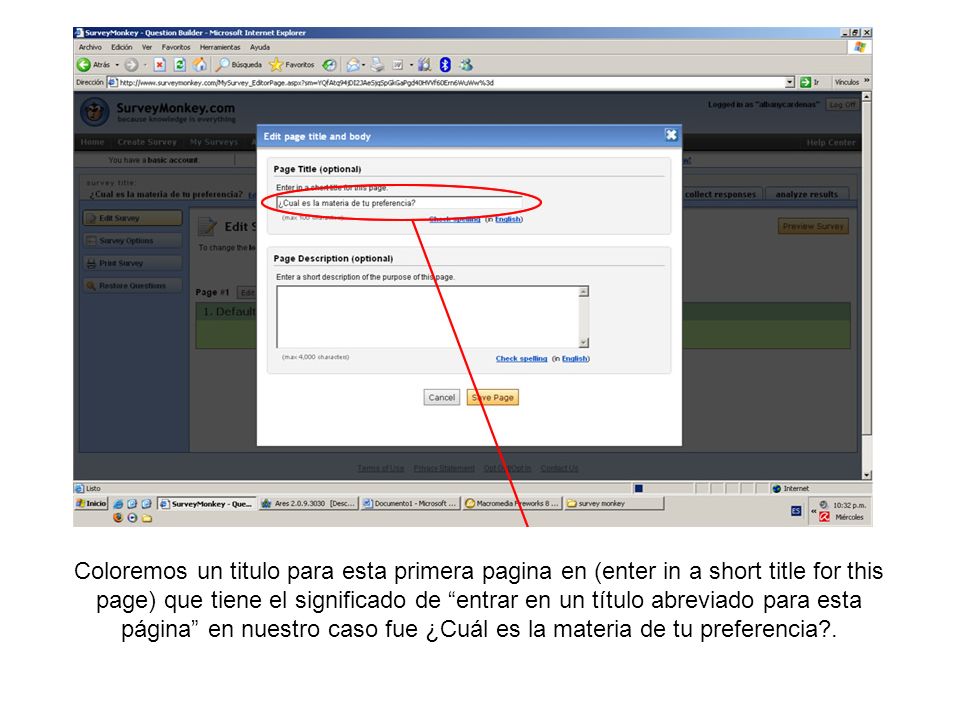Switch to Macromedia Fireworks 8 taskbar item
This screenshot has height=720, width=960.
pos(512,503)
